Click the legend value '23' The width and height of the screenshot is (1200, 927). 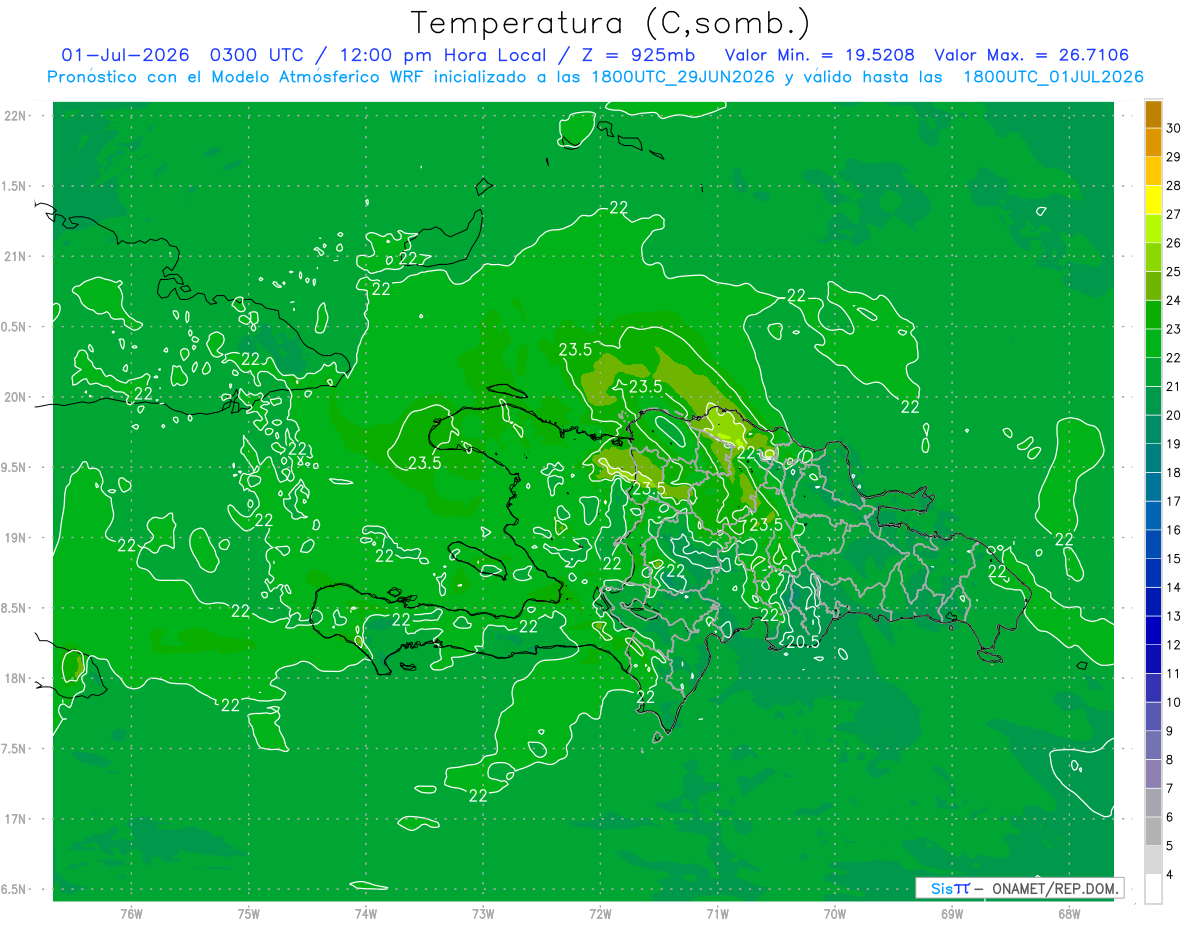tap(1174, 329)
